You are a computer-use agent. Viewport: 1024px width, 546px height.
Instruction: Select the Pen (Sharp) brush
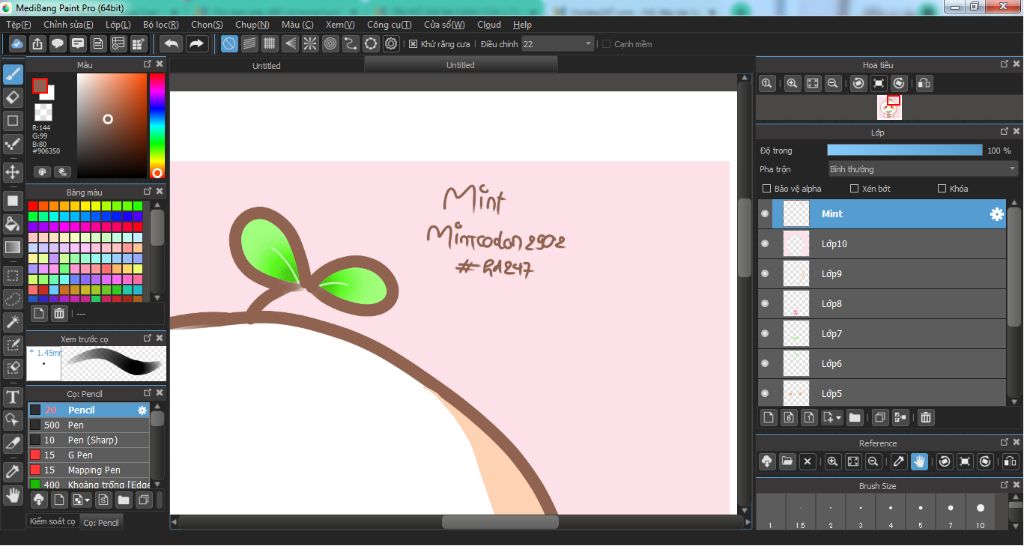point(89,440)
